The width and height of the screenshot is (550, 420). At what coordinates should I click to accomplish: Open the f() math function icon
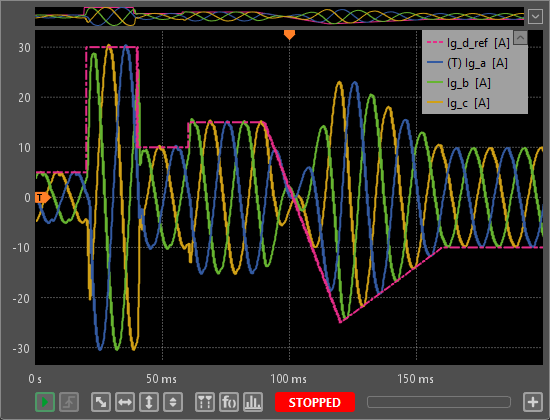click(229, 402)
